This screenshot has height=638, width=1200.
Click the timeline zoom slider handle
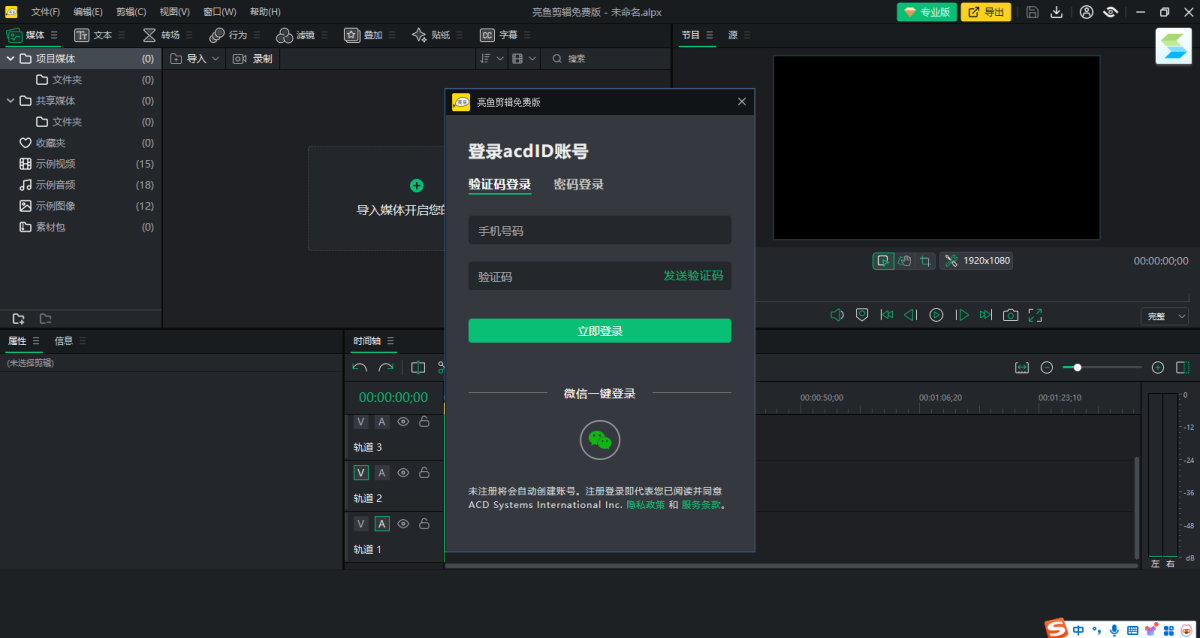click(x=1077, y=368)
